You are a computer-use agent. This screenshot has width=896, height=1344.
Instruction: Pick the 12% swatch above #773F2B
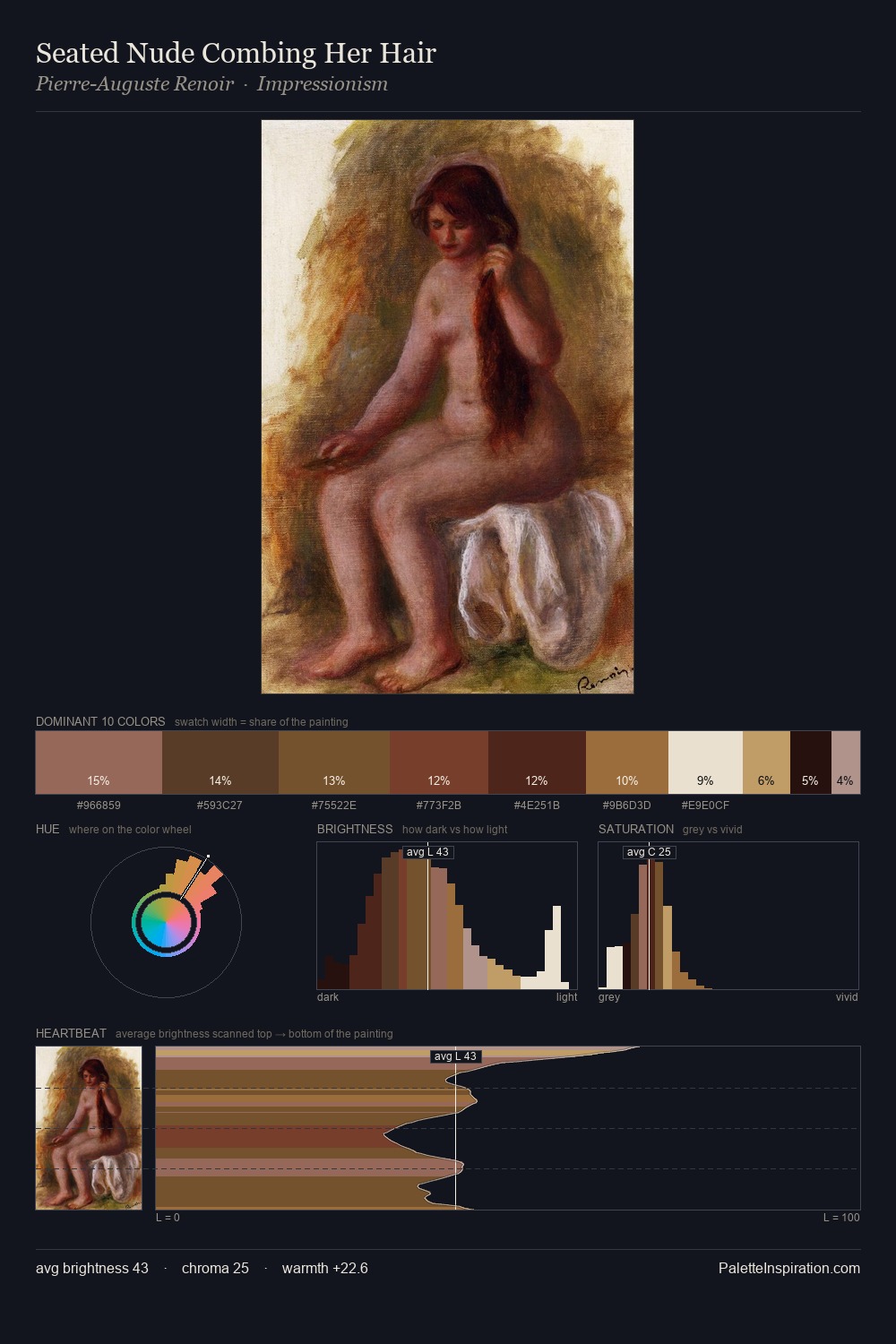(x=439, y=762)
